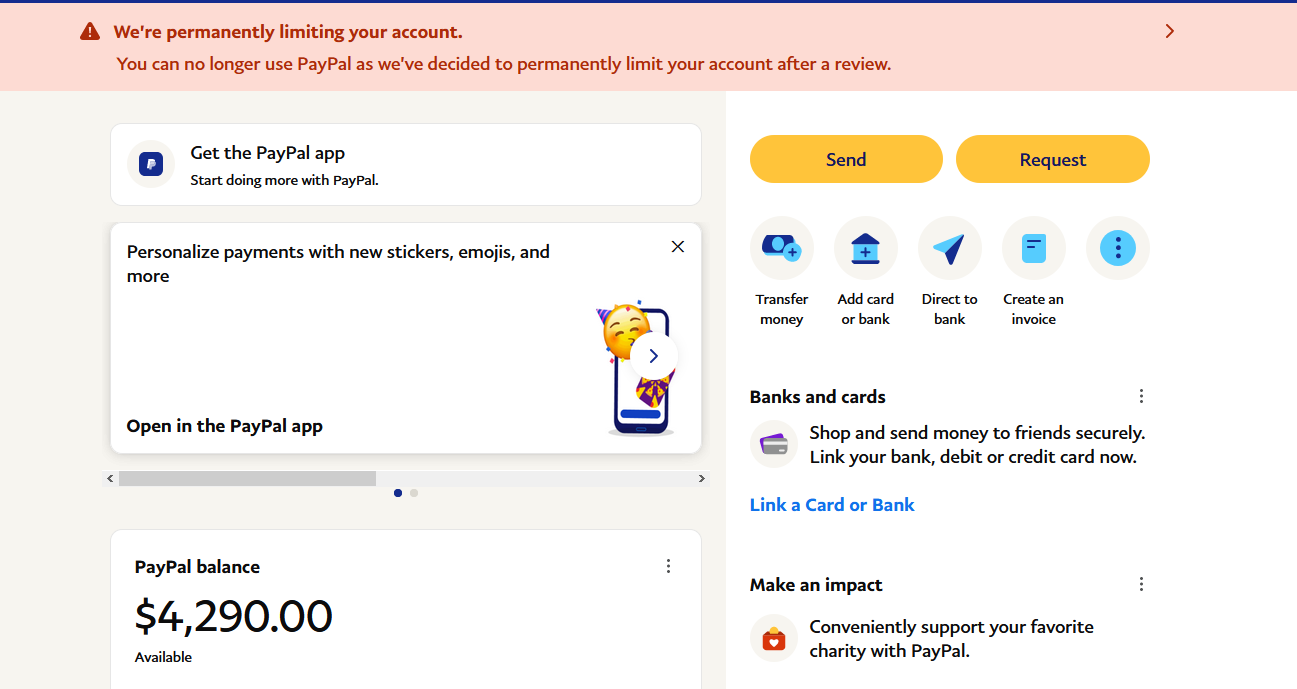1297x689 pixels.
Task: Select the second carousel page dot
Action: (x=414, y=493)
